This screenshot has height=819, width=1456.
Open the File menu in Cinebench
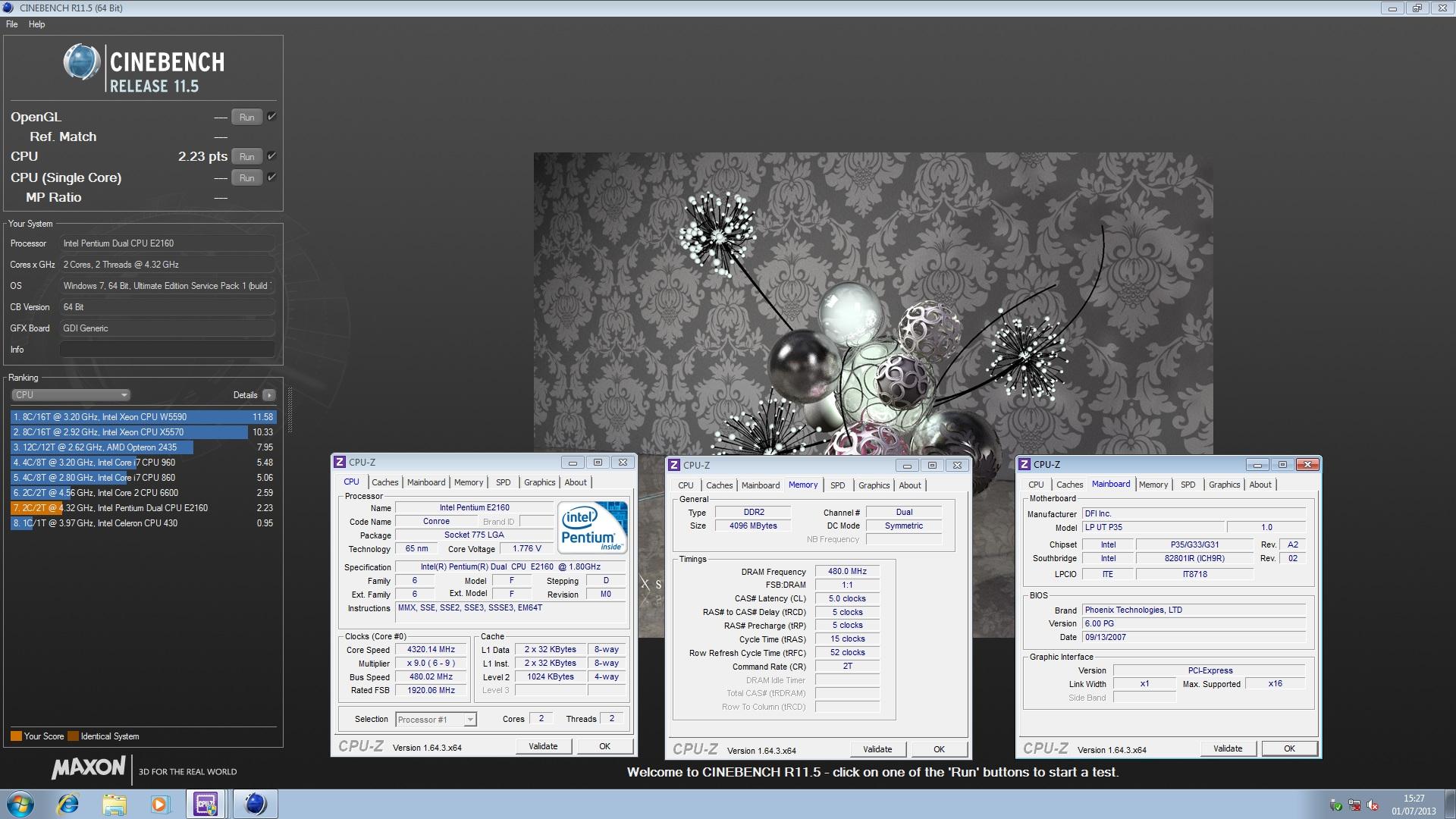[x=12, y=24]
